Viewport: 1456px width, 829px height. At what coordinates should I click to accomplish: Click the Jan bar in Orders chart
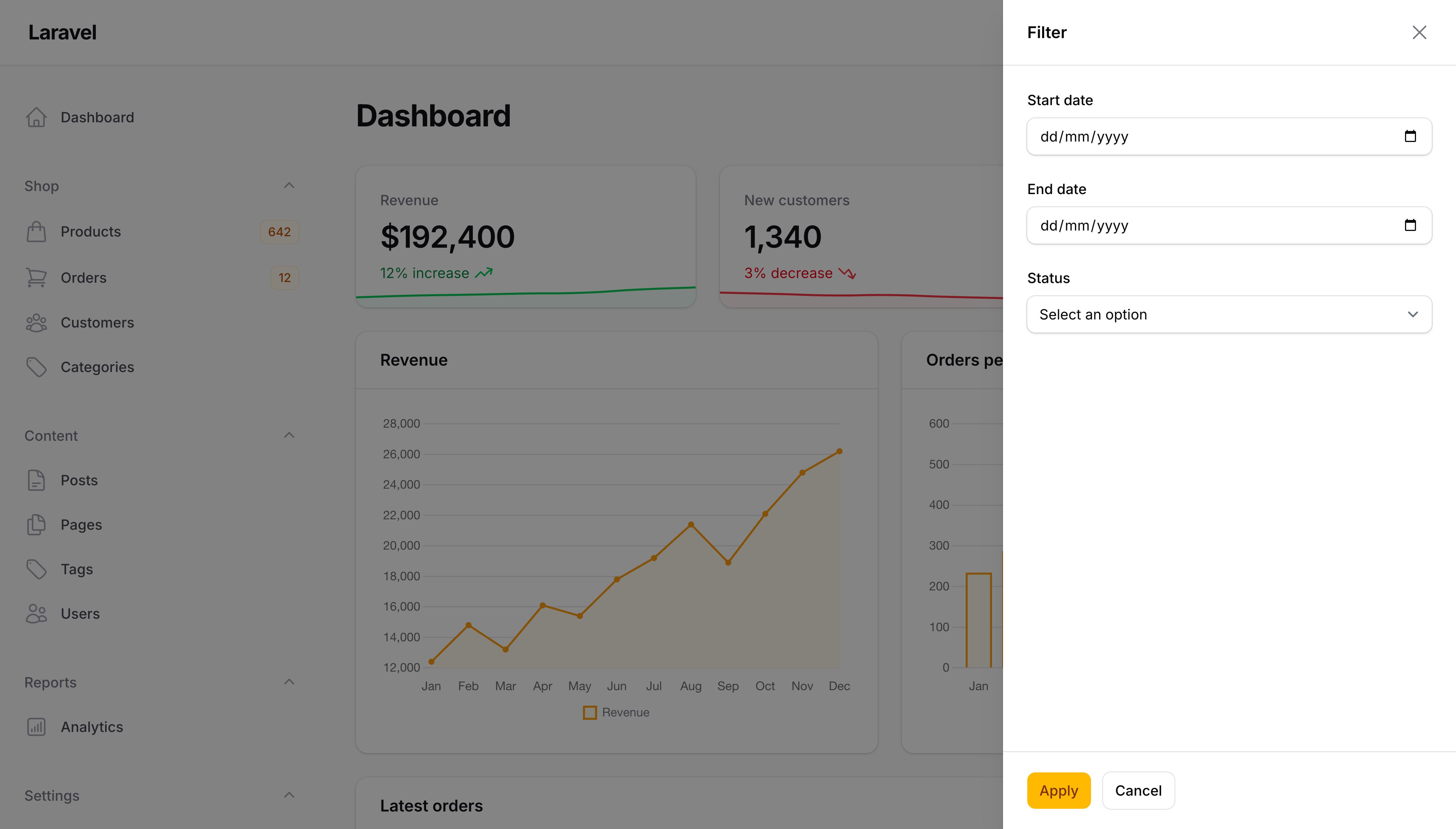click(x=978, y=620)
